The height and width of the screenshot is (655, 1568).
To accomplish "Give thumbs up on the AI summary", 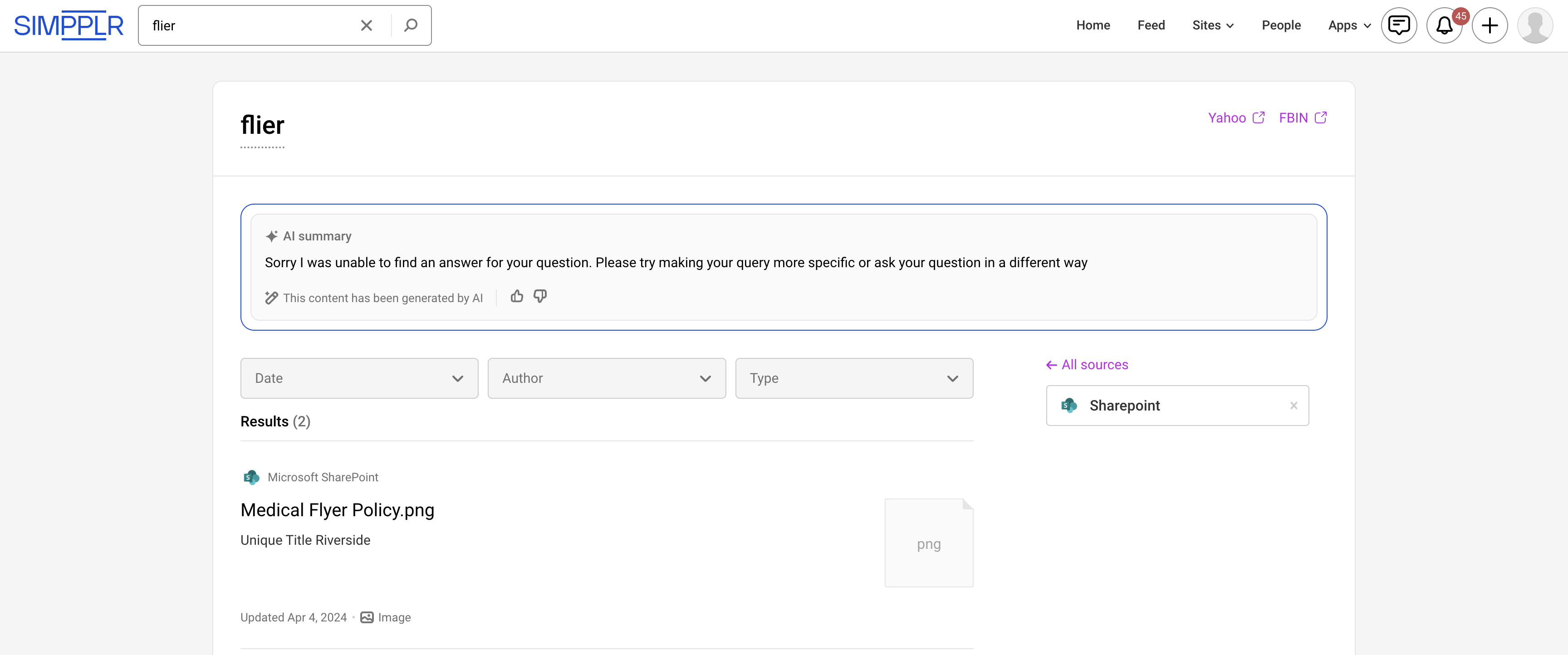I will tap(517, 296).
